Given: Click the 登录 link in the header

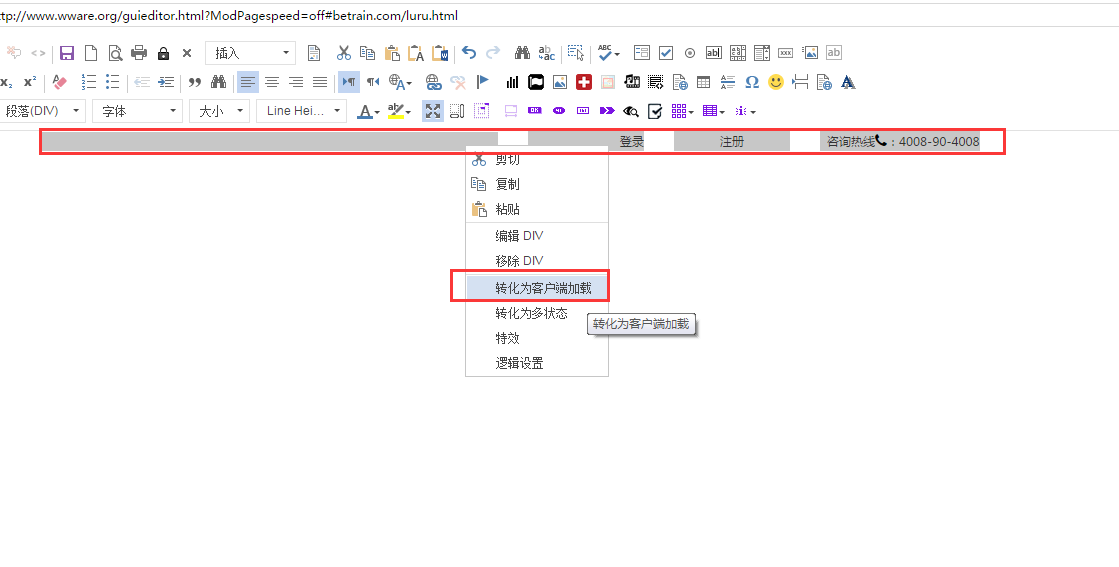Looking at the screenshot, I should point(632,142).
